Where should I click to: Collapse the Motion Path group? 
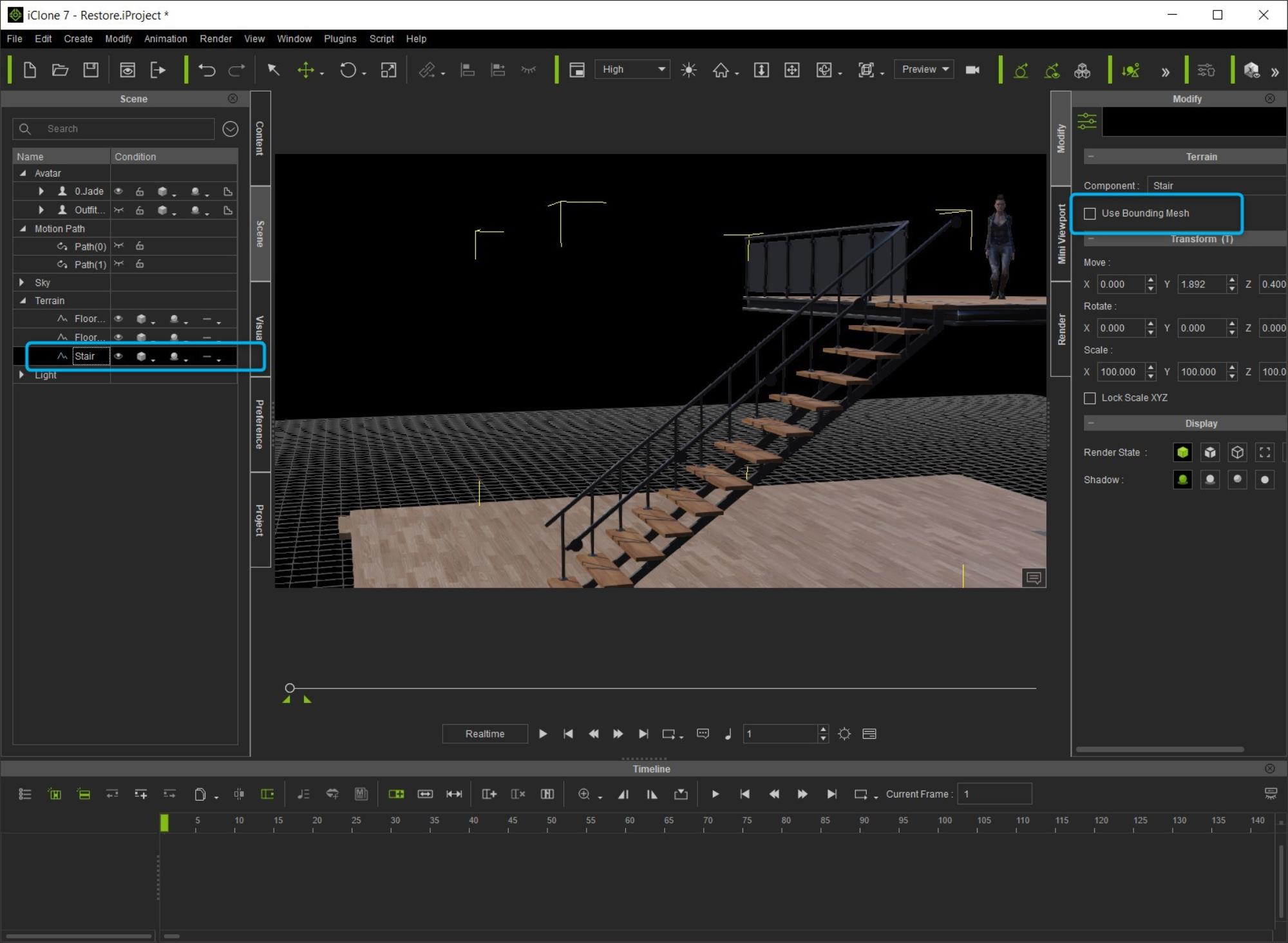pyautogui.click(x=23, y=229)
